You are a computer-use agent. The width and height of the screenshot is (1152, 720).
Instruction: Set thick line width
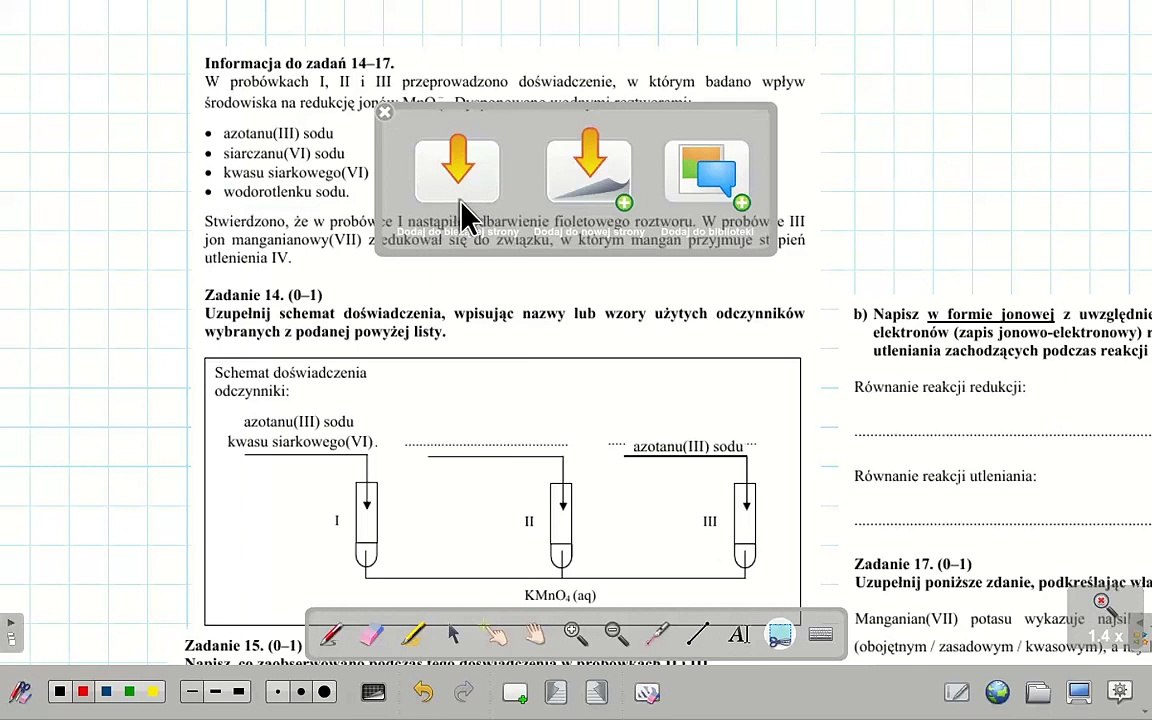[239, 691]
